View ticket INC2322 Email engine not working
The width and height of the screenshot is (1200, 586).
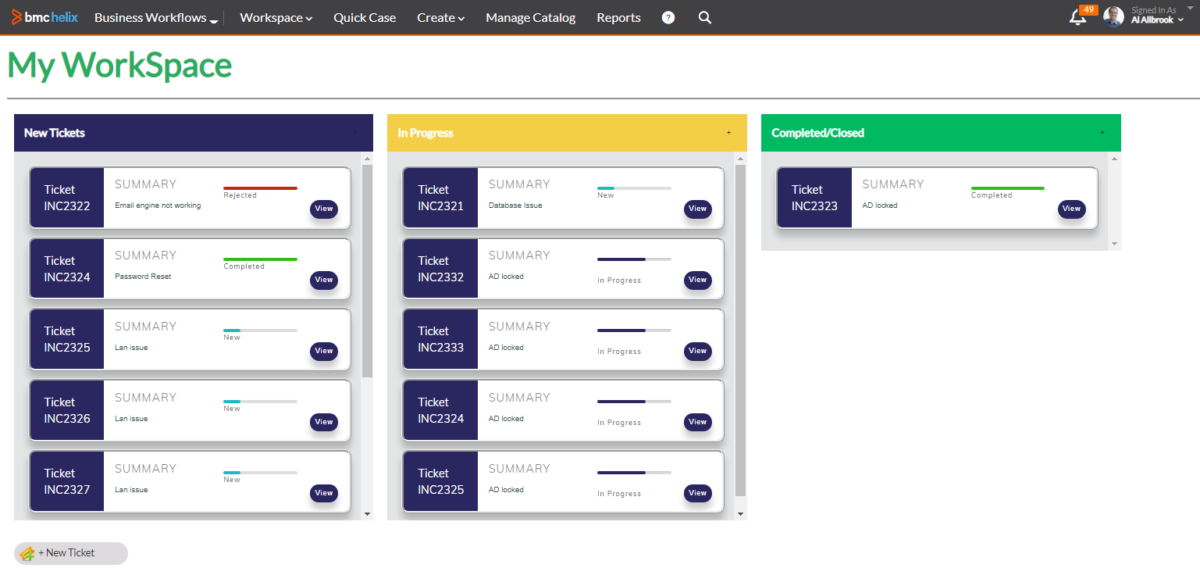tap(324, 209)
